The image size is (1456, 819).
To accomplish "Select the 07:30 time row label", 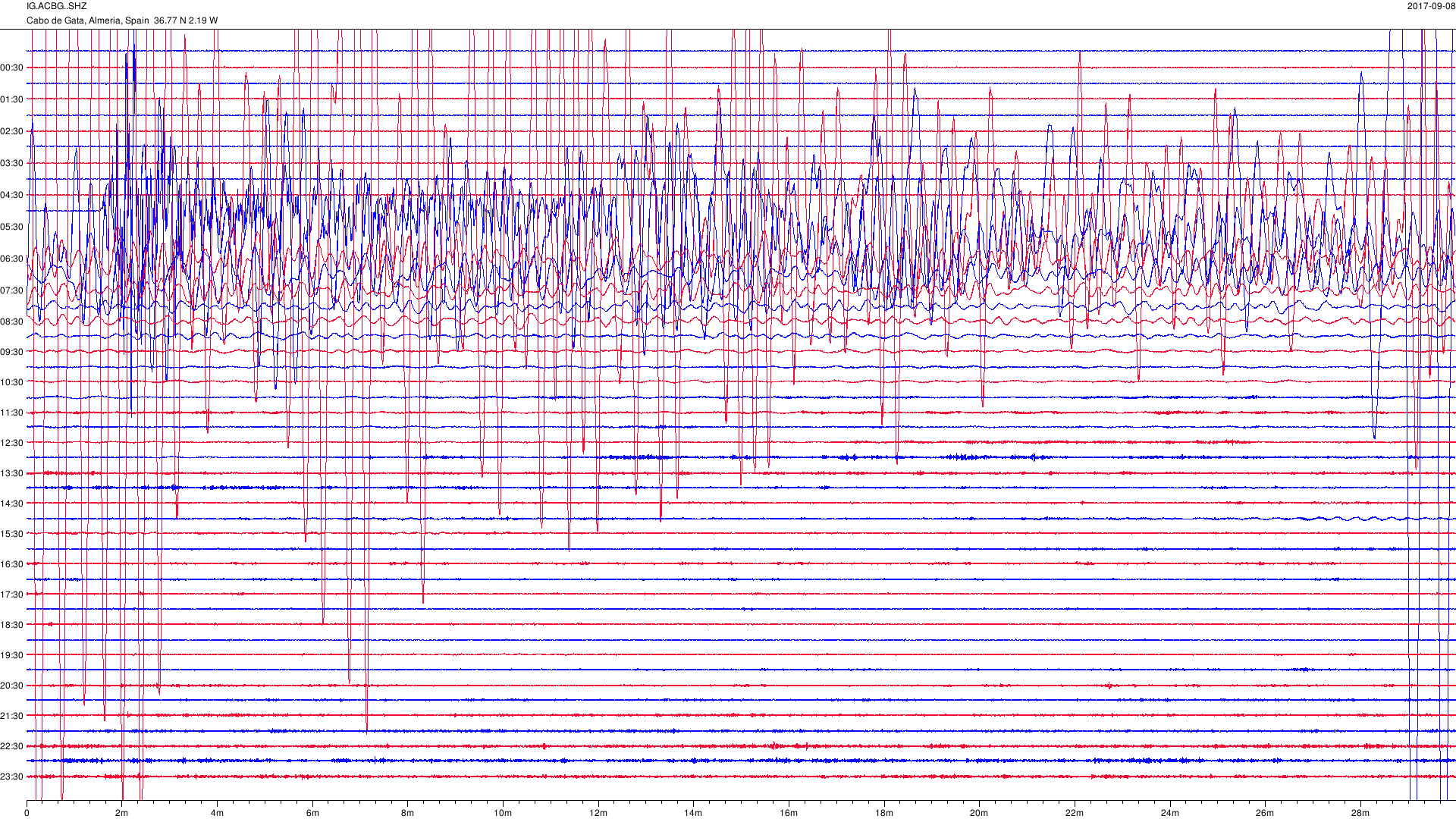I will pyautogui.click(x=12, y=290).
